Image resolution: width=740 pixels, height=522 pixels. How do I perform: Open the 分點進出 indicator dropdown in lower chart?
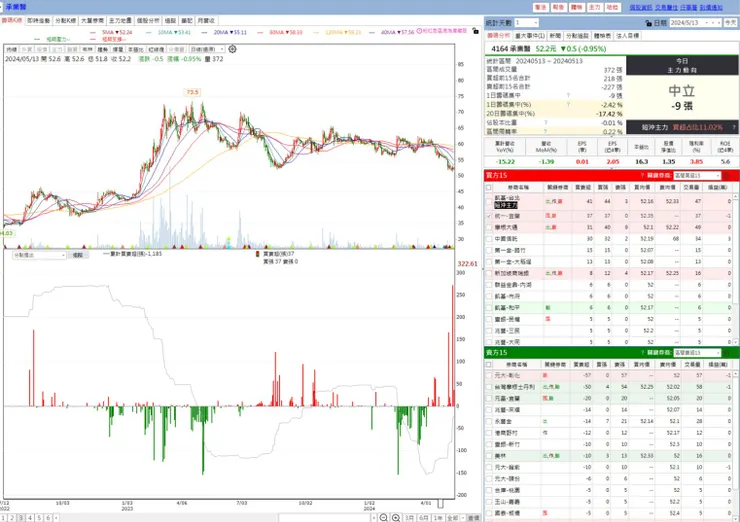39,255
